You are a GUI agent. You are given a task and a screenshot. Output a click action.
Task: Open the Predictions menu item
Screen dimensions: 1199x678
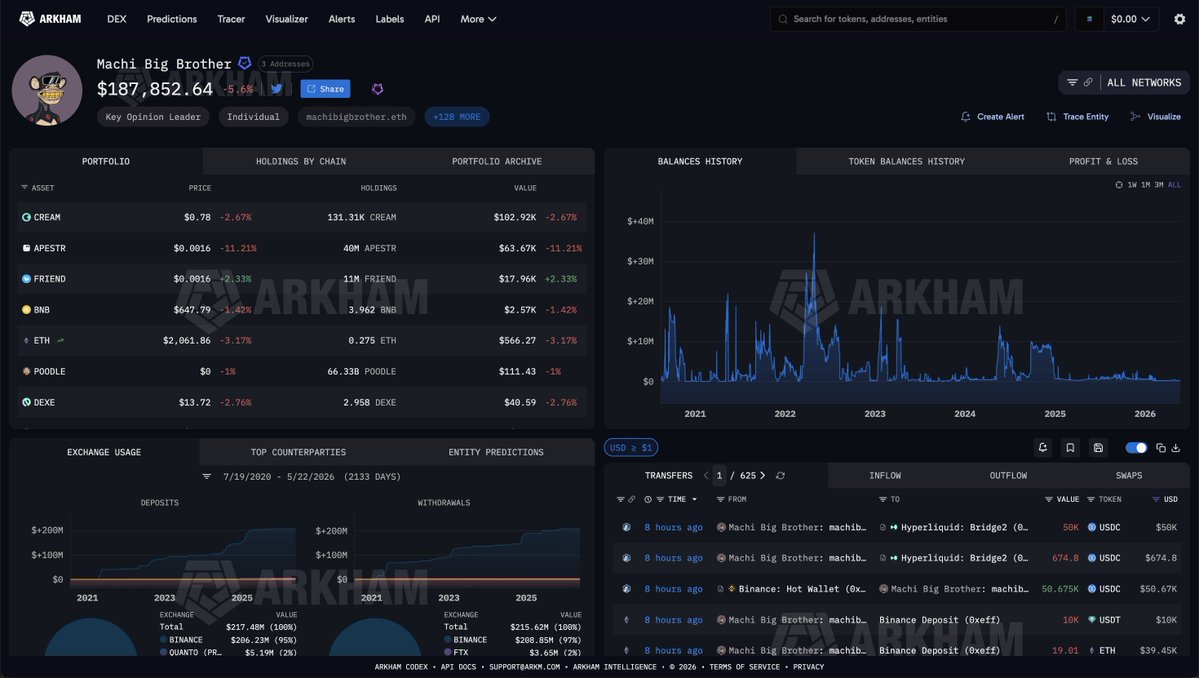pos(171,19)
